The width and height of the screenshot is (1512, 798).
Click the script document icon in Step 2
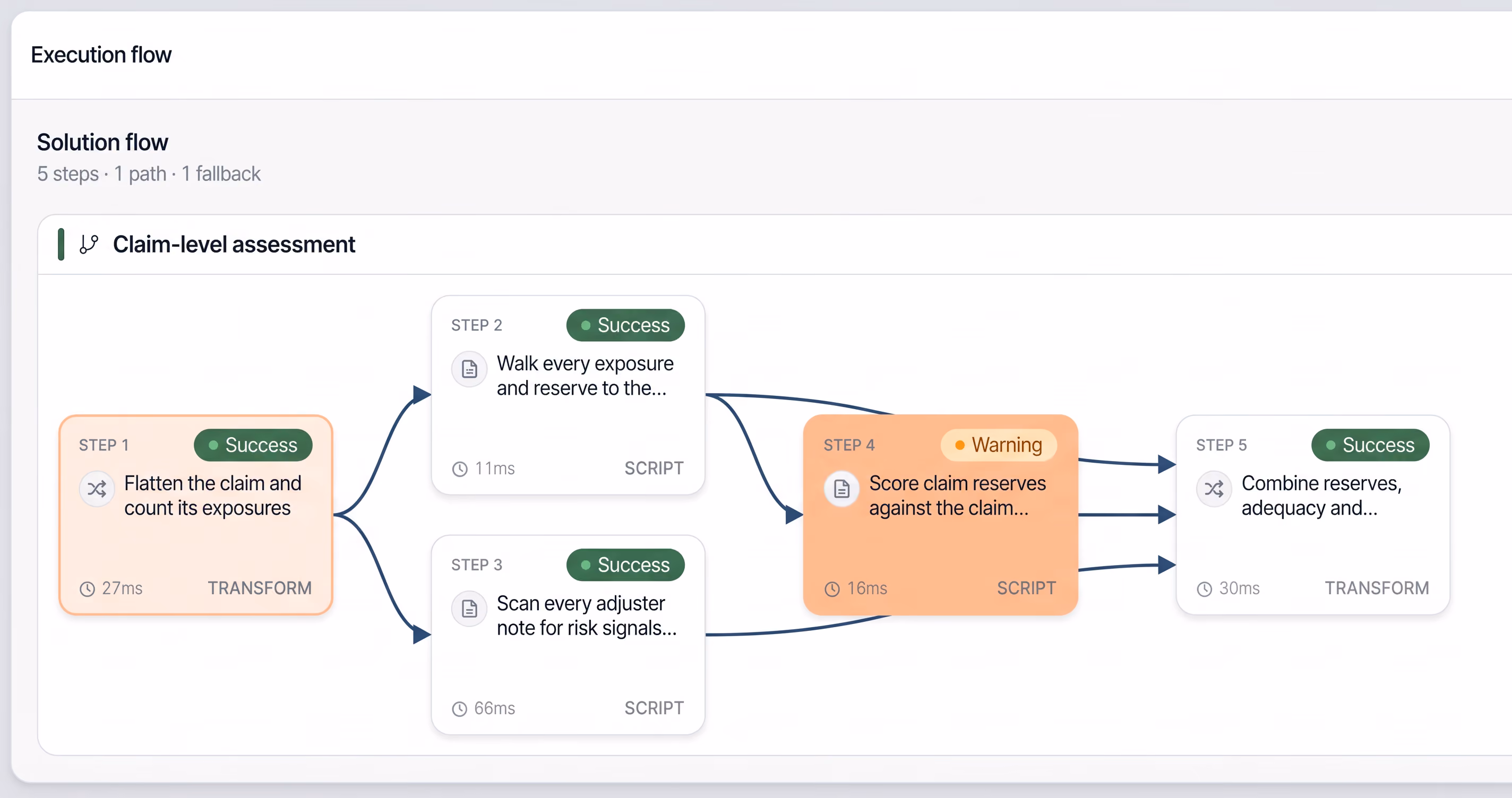tap(469, 368)
